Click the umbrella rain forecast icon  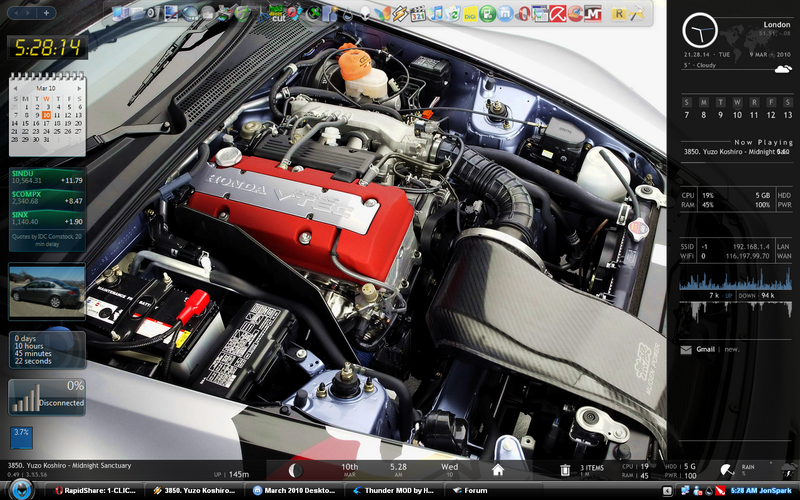point(725,470)
